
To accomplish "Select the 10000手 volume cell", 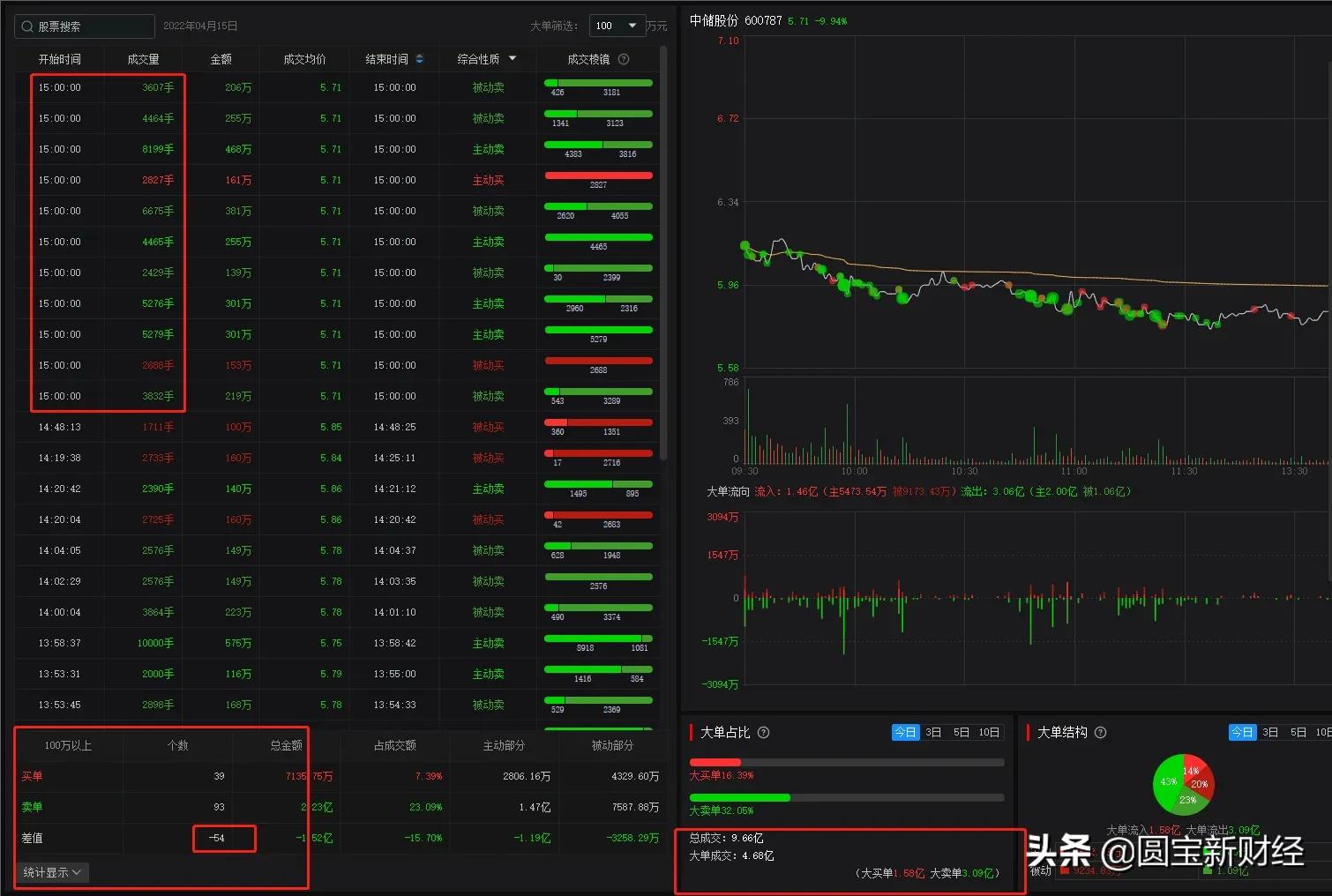I will click(155, 643).
